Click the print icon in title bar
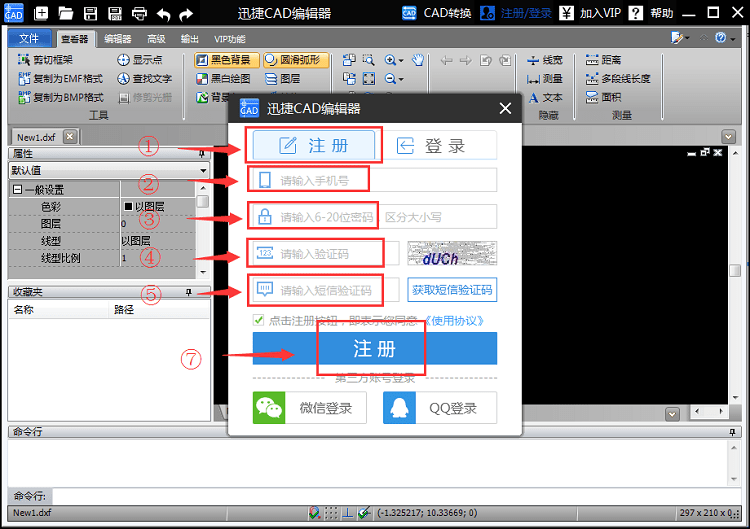The height and width of the screenshot is (529, 750). pos(139,13)
